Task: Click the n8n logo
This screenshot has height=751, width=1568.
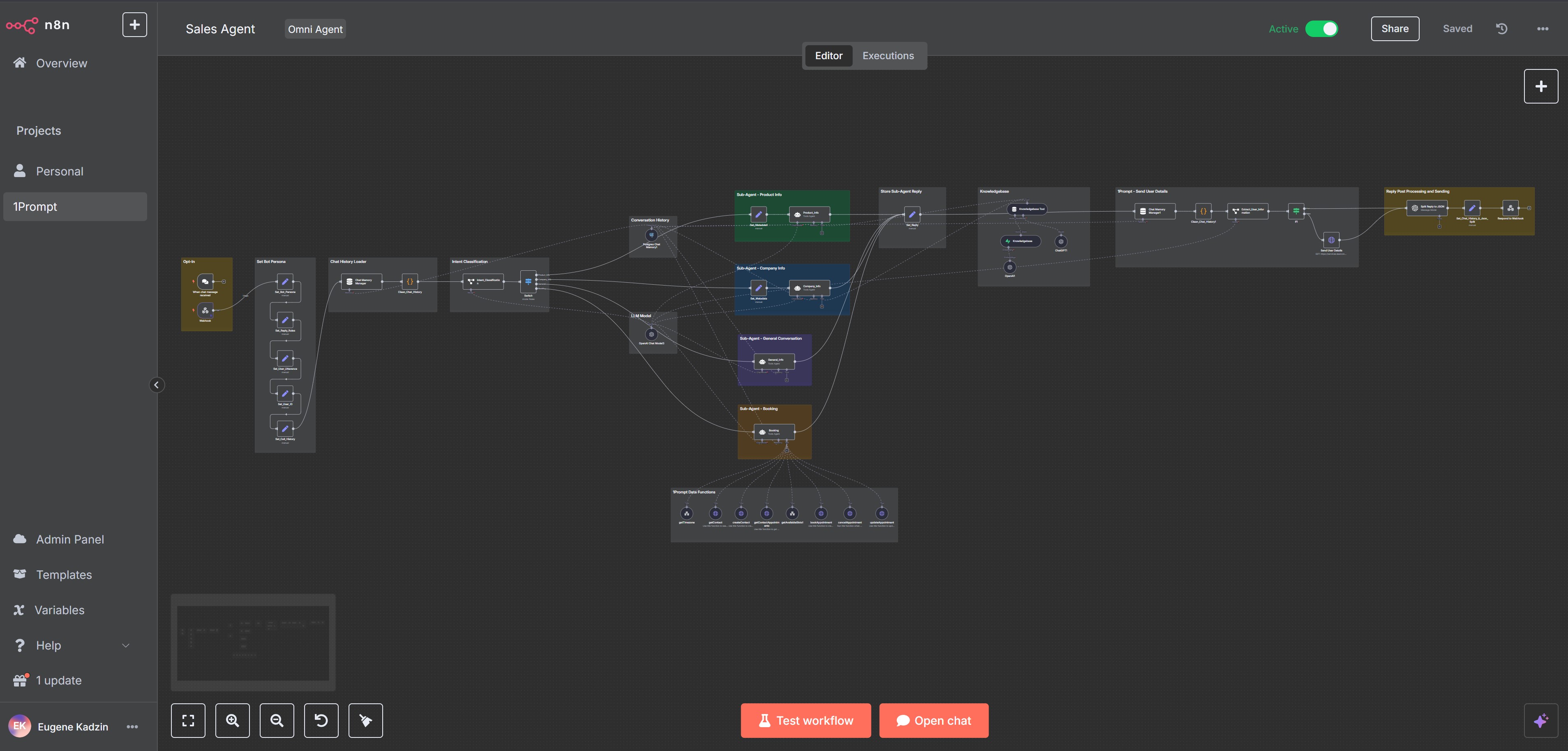Action: coord(38,25)
